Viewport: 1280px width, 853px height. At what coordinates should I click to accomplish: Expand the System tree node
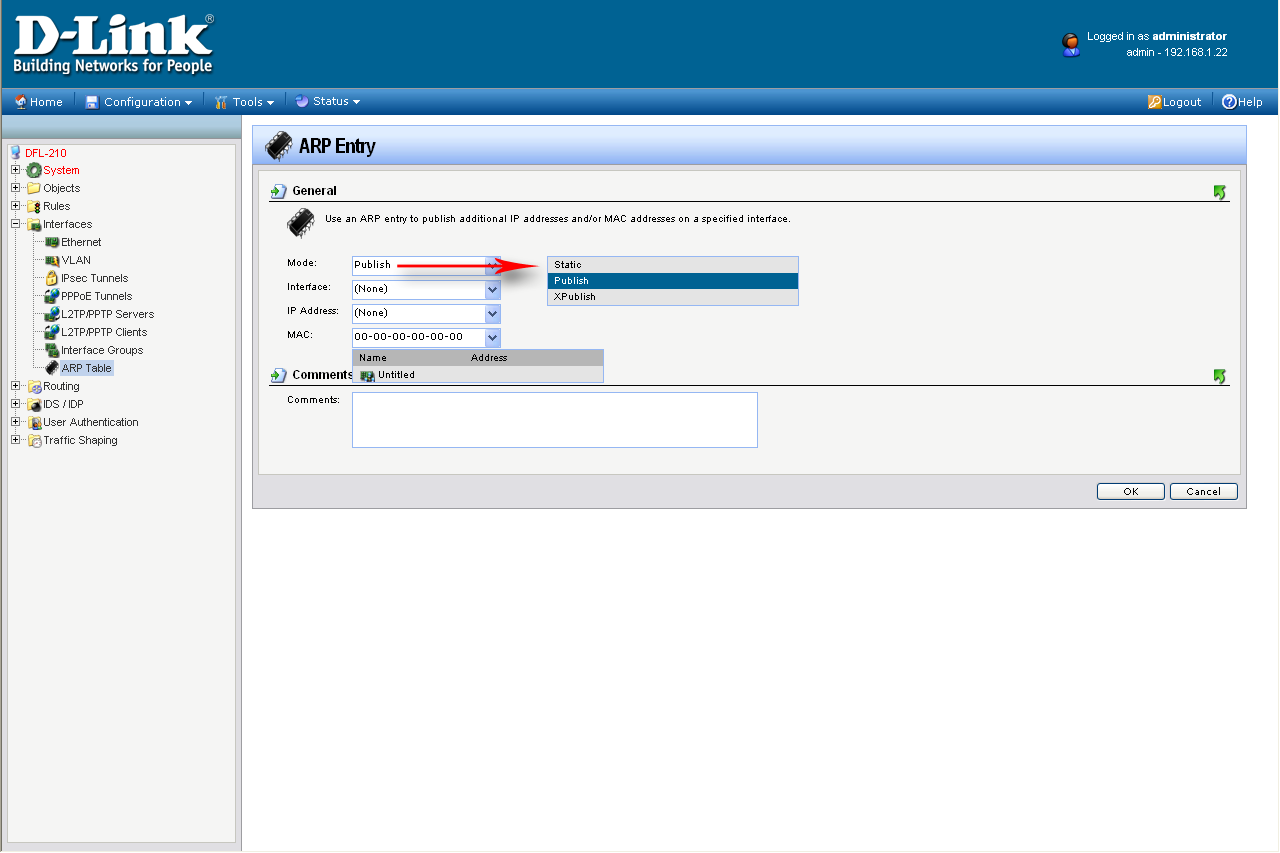[15, 170]
